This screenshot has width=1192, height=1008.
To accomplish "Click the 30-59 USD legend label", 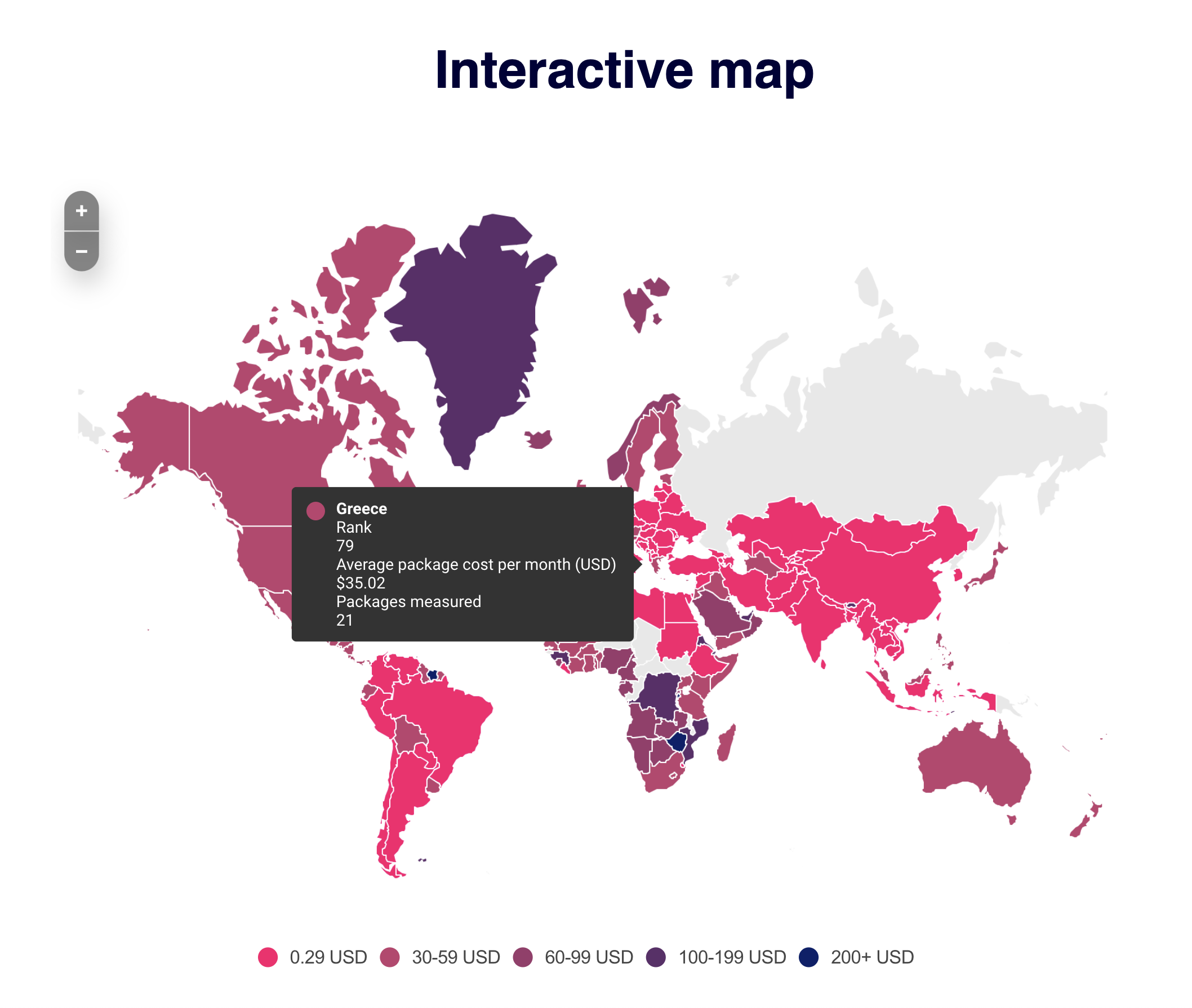I will (x=456, y=957).
